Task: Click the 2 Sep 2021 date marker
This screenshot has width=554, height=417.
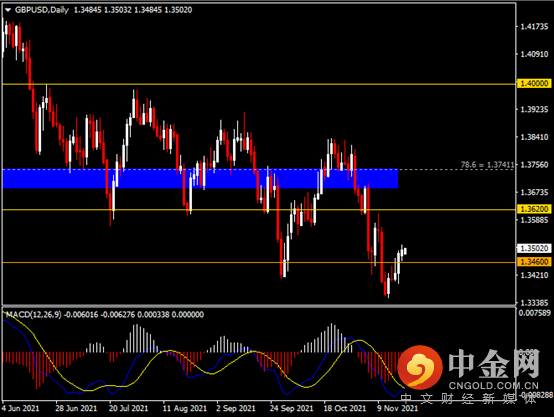Action: click(x=236, y=409)
